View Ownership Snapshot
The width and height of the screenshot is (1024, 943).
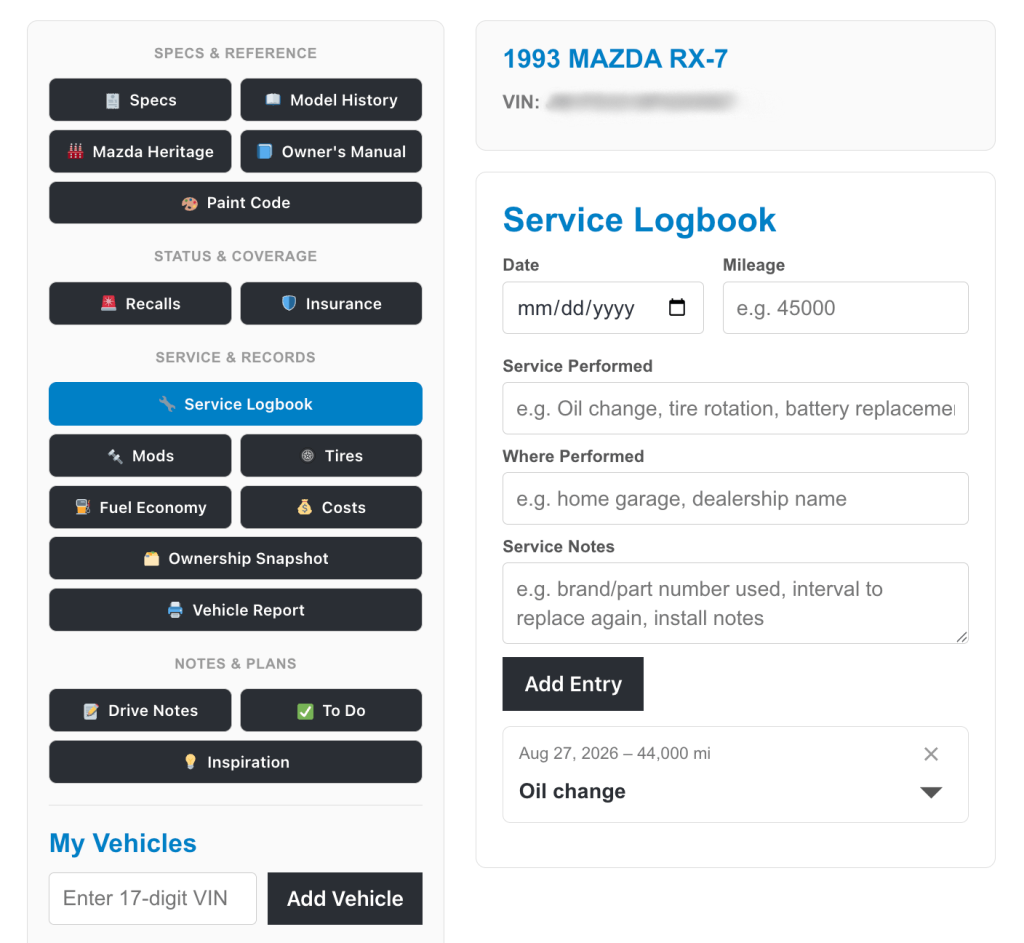(x=235, y=558)
